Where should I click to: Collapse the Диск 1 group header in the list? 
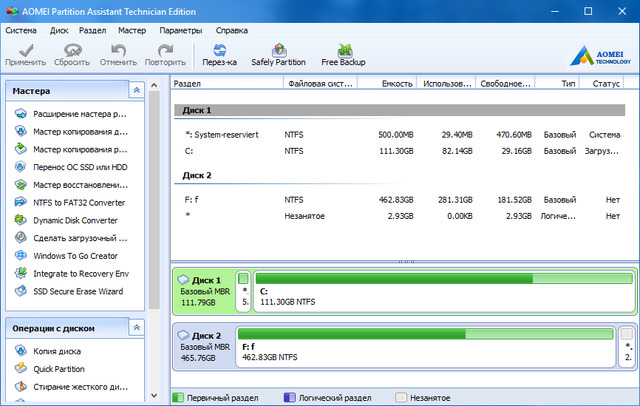[x=195, y=110]
